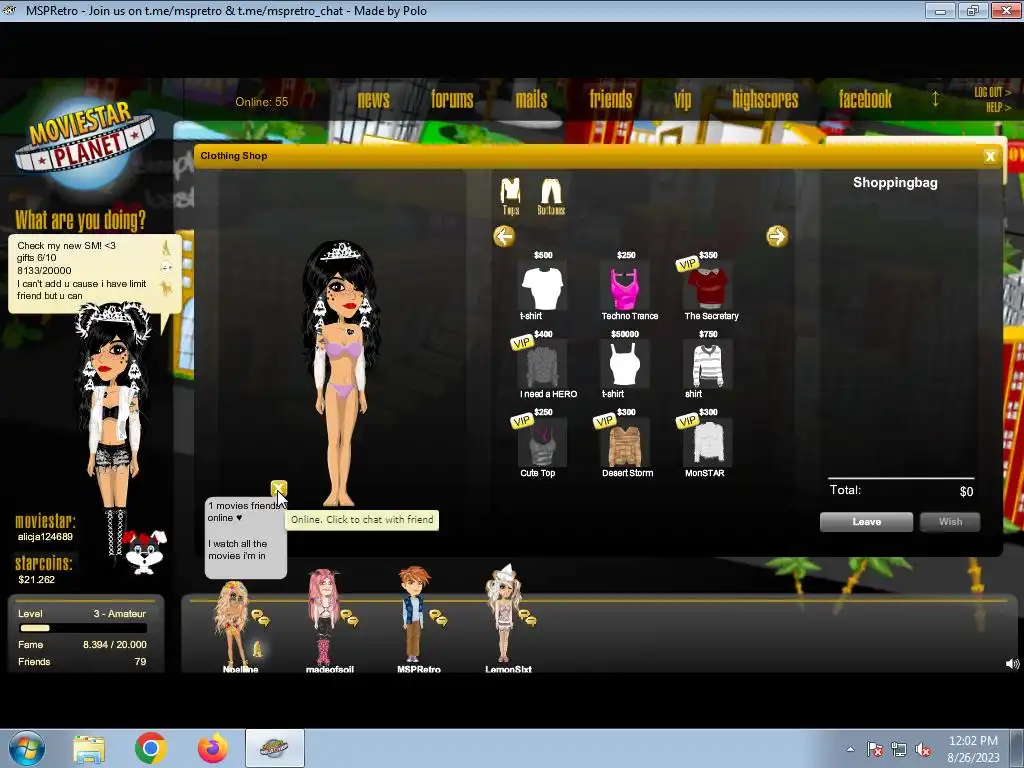1024x768 pixels.
Task: Click the HELP link
Action: pos(998,107)
